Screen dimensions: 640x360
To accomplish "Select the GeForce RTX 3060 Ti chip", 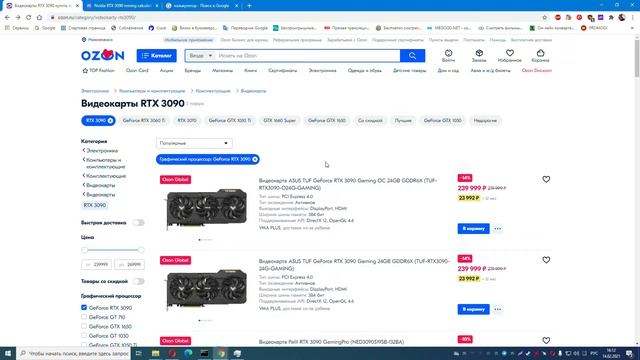I will click(x=144, y=120).
